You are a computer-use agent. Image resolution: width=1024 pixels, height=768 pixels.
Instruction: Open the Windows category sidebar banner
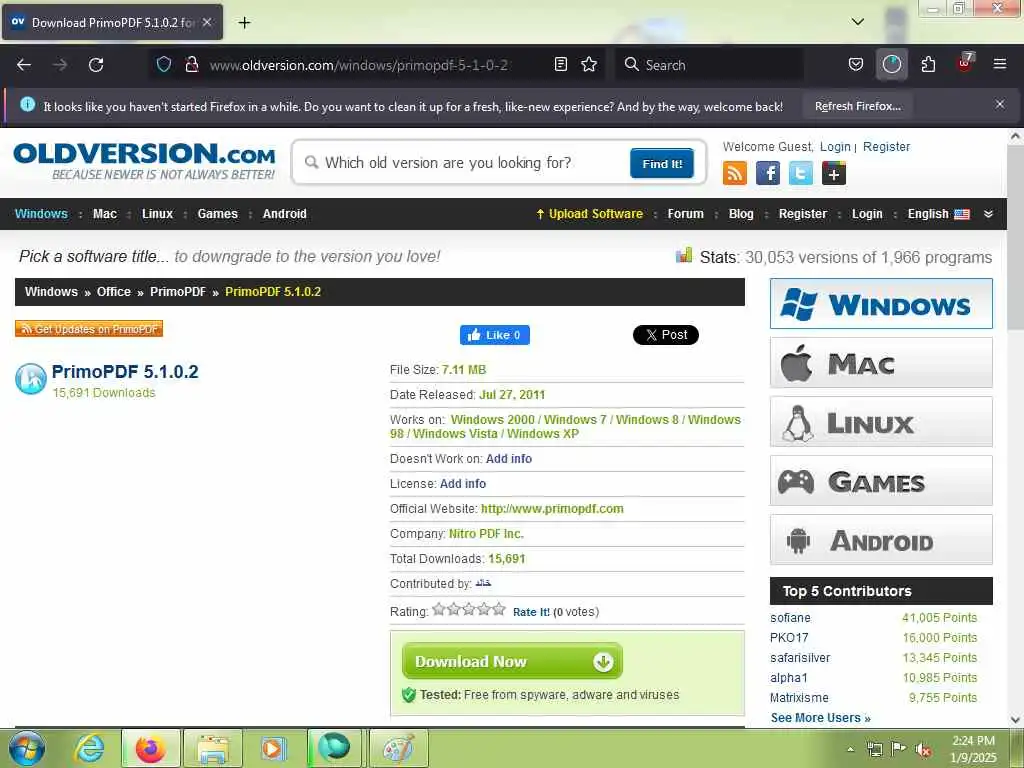[881, 304]
